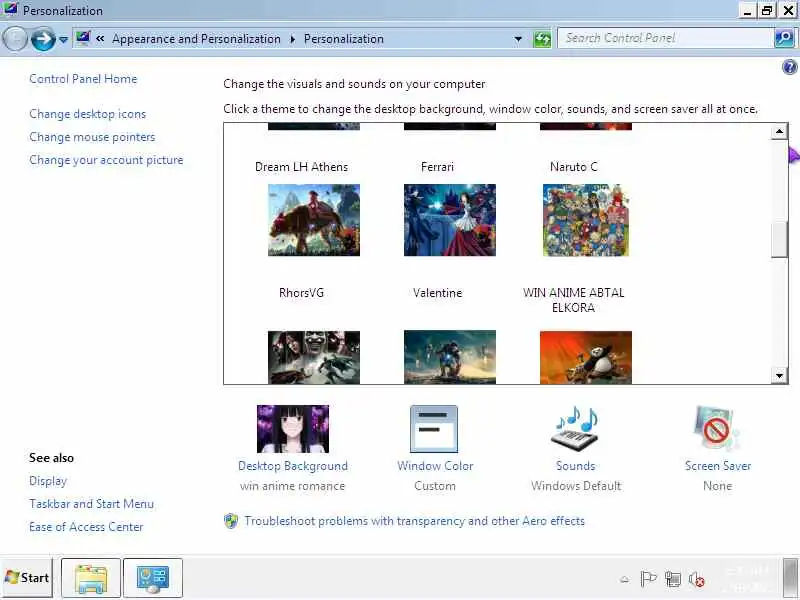Expand the breadcrumb arrow after Appearance and Personalization

point(293,39)
